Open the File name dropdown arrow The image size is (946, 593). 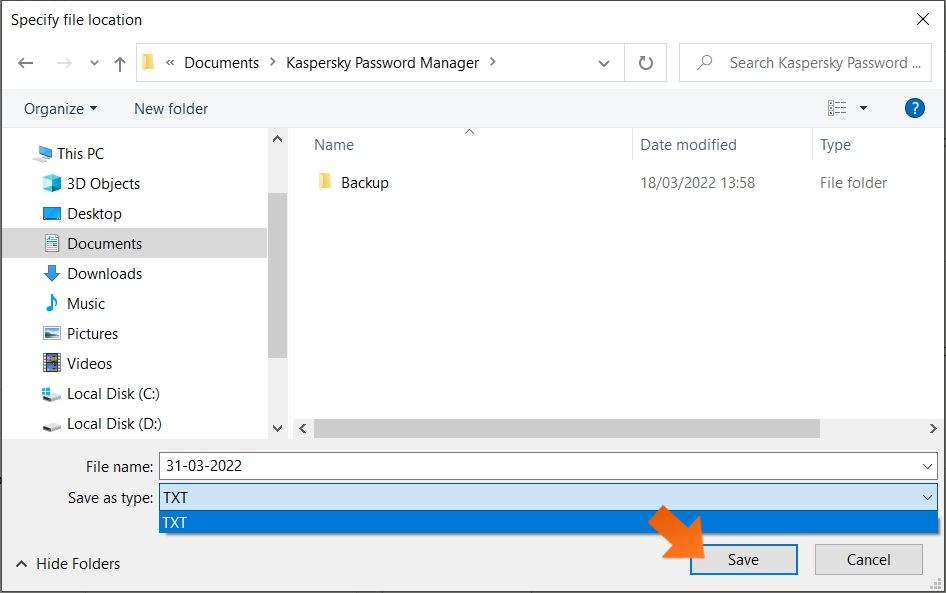[927, 466]
